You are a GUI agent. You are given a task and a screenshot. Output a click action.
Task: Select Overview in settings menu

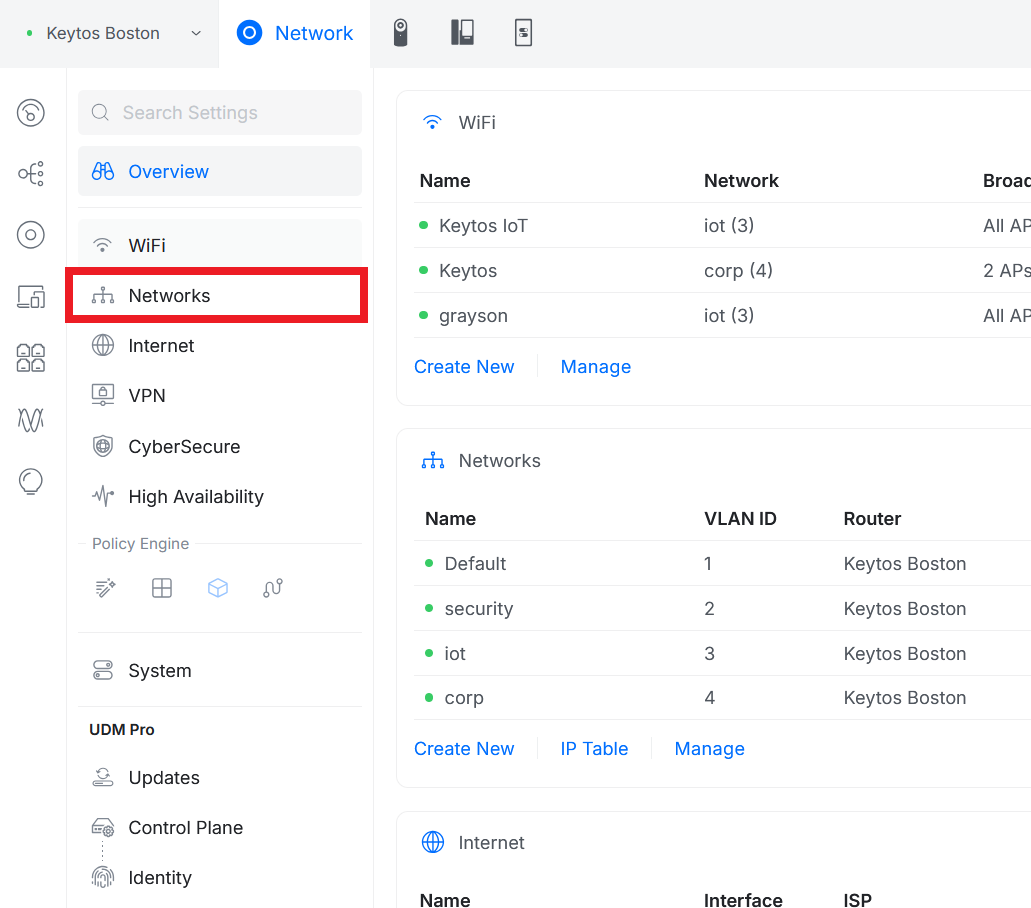tap(220, 171)
